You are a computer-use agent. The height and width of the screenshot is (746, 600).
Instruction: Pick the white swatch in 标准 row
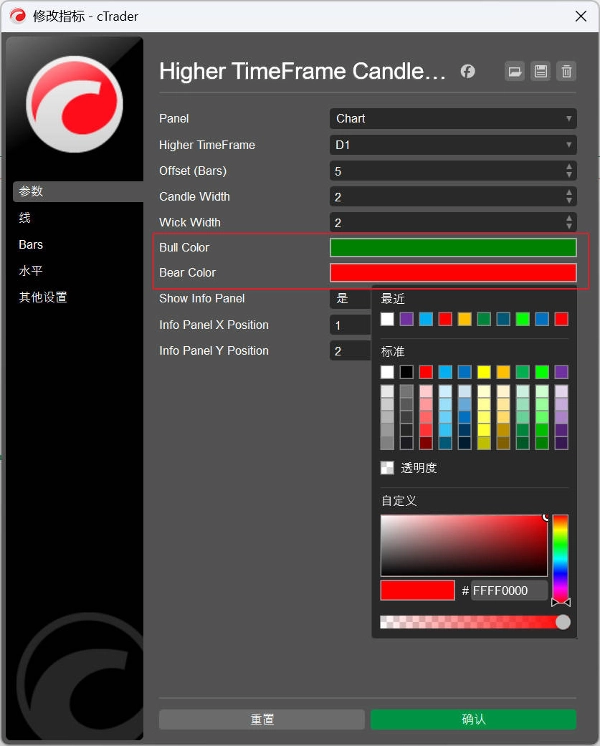click(387, 372)
